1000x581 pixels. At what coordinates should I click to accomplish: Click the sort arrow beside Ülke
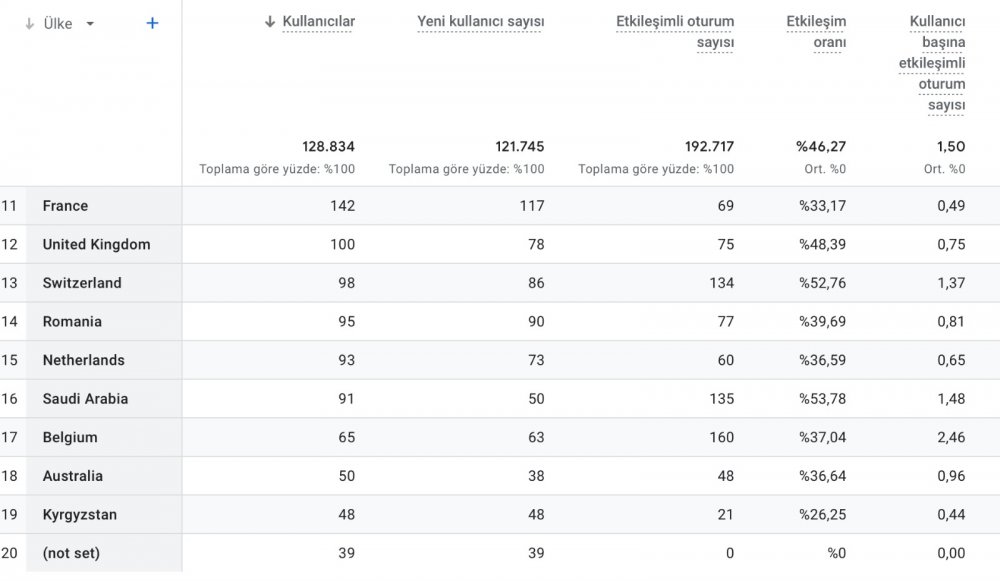(29, 24)
